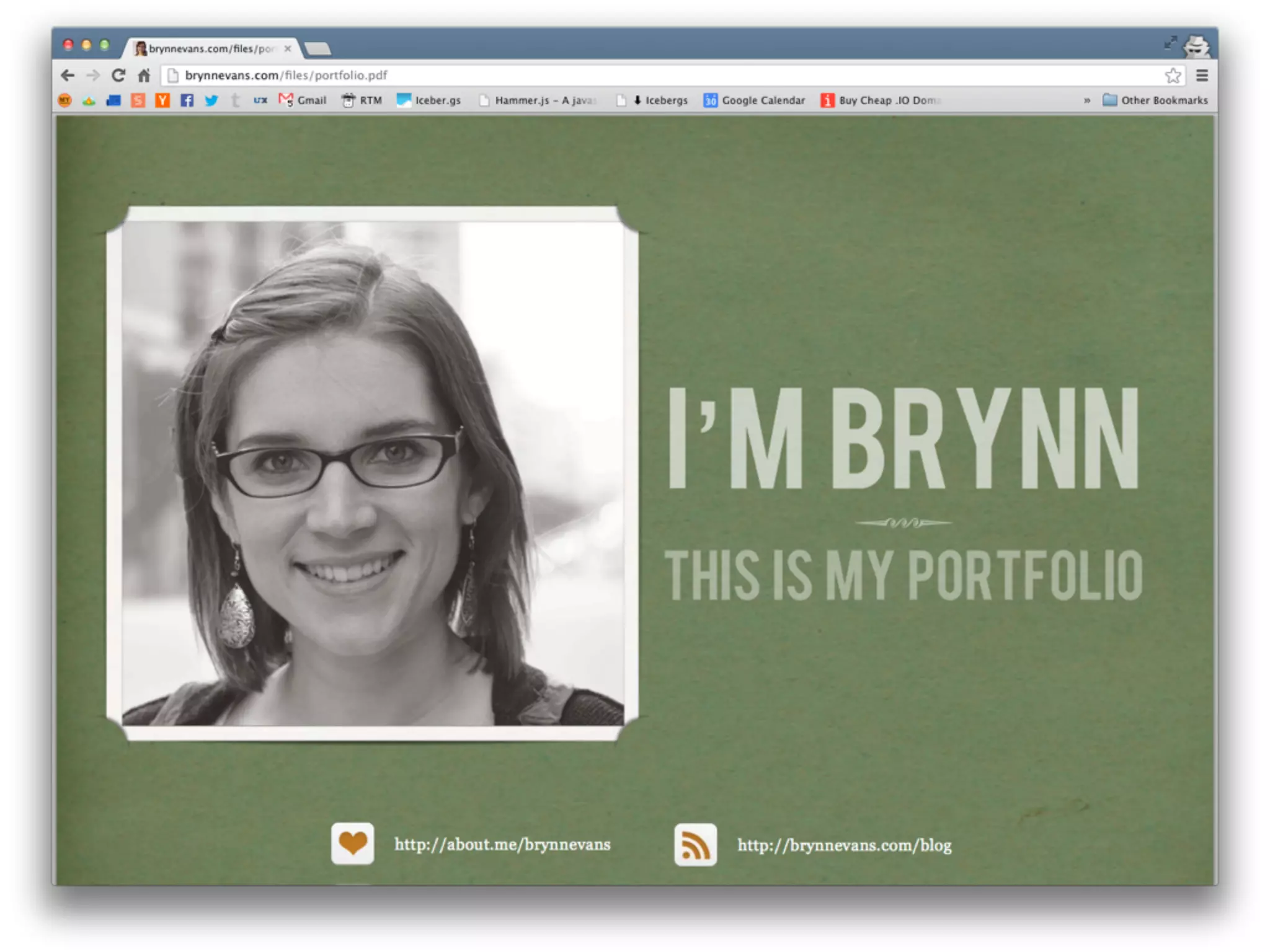The width and height of the screenshot is (1270, 952).
Task: Follow the about.me/brynnevans link
Action: [502, 845]
